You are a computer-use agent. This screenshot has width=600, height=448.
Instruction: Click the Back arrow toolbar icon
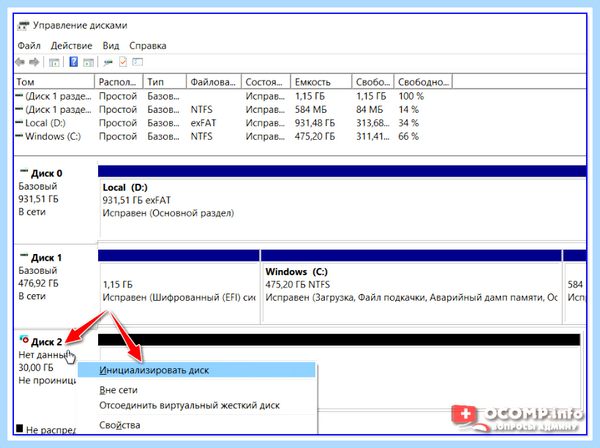coord(20,62)
